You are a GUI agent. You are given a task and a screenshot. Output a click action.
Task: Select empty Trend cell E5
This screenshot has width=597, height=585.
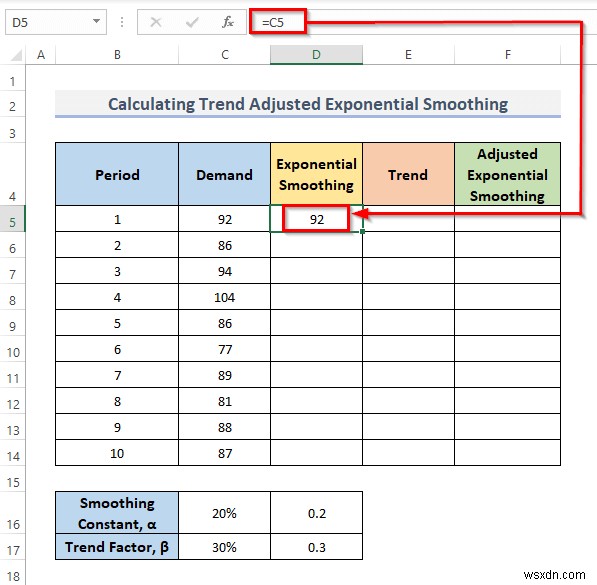[408, 219]
